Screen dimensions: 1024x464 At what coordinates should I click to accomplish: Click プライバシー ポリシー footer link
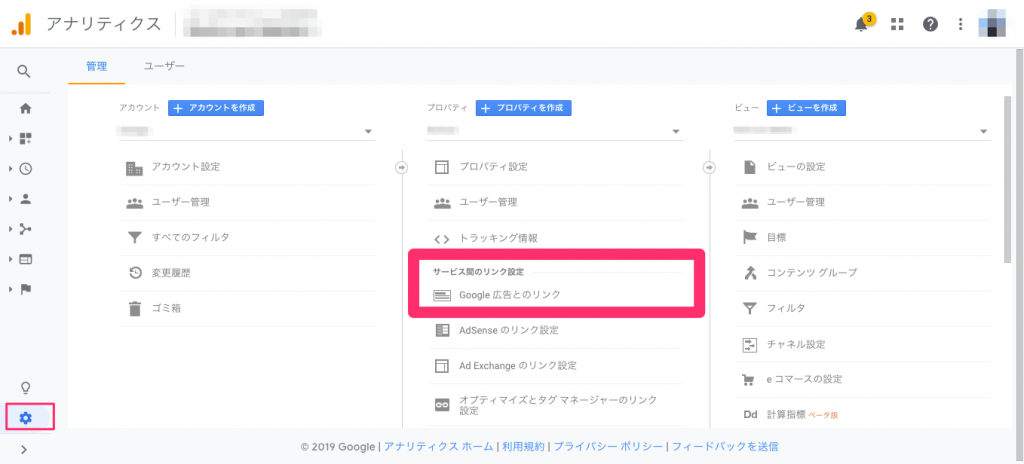coord(607,447)
